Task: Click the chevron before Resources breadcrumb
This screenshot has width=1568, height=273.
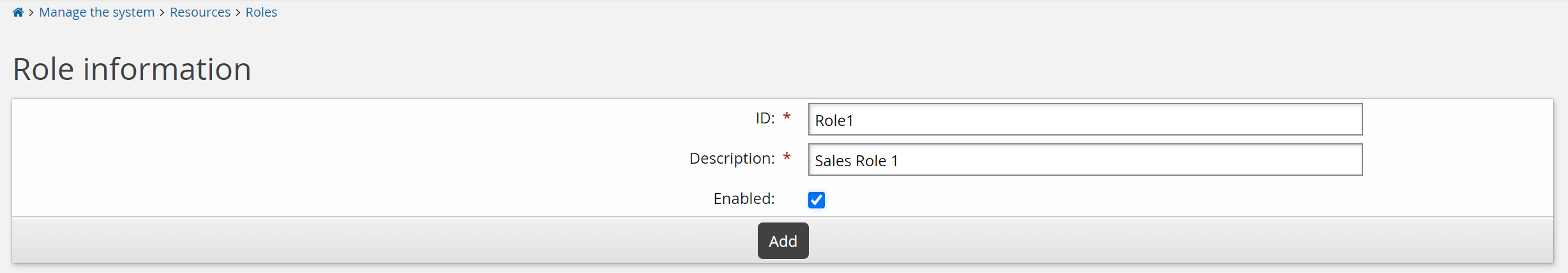Action: point(162,12)
